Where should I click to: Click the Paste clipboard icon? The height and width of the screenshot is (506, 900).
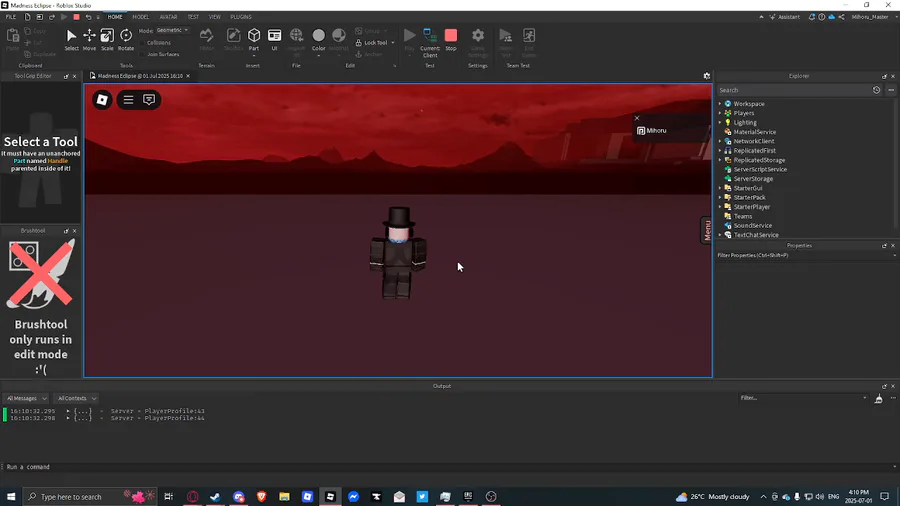(13, 39)
